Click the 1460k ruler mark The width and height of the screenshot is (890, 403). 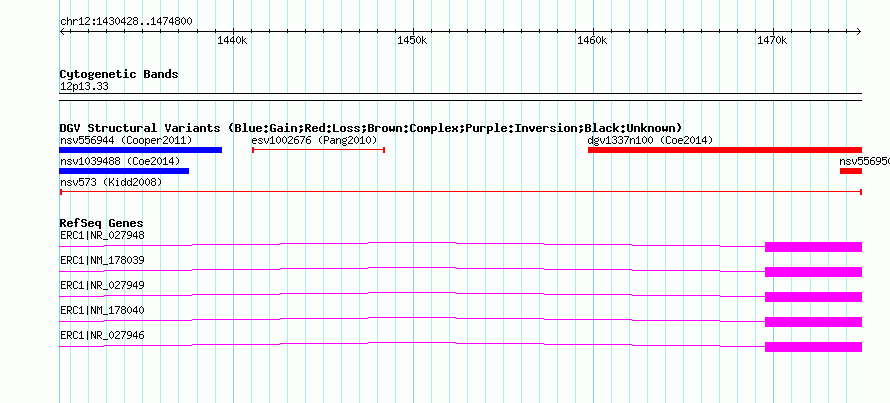593,41
